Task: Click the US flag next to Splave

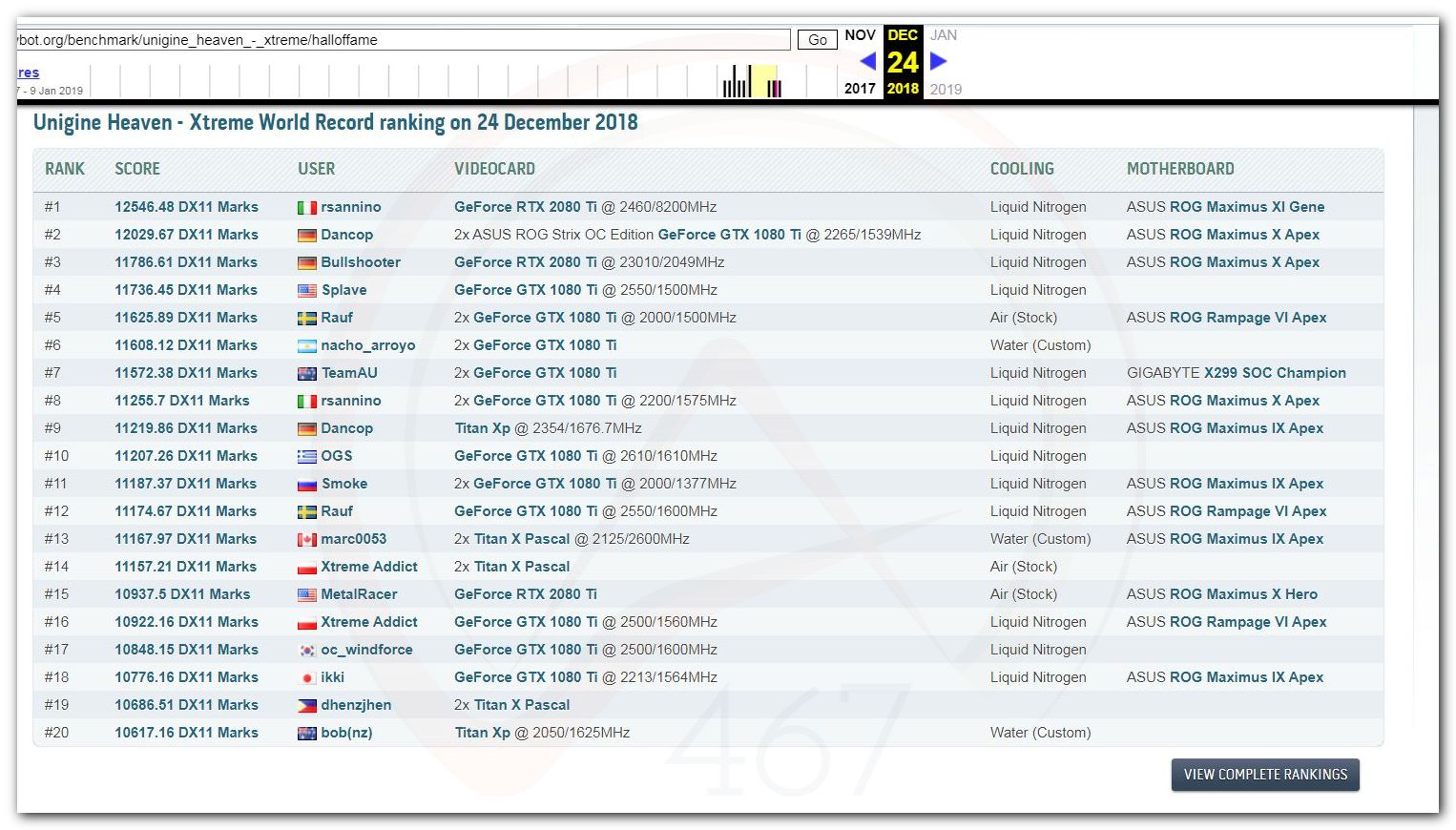Action: [307, 291]
